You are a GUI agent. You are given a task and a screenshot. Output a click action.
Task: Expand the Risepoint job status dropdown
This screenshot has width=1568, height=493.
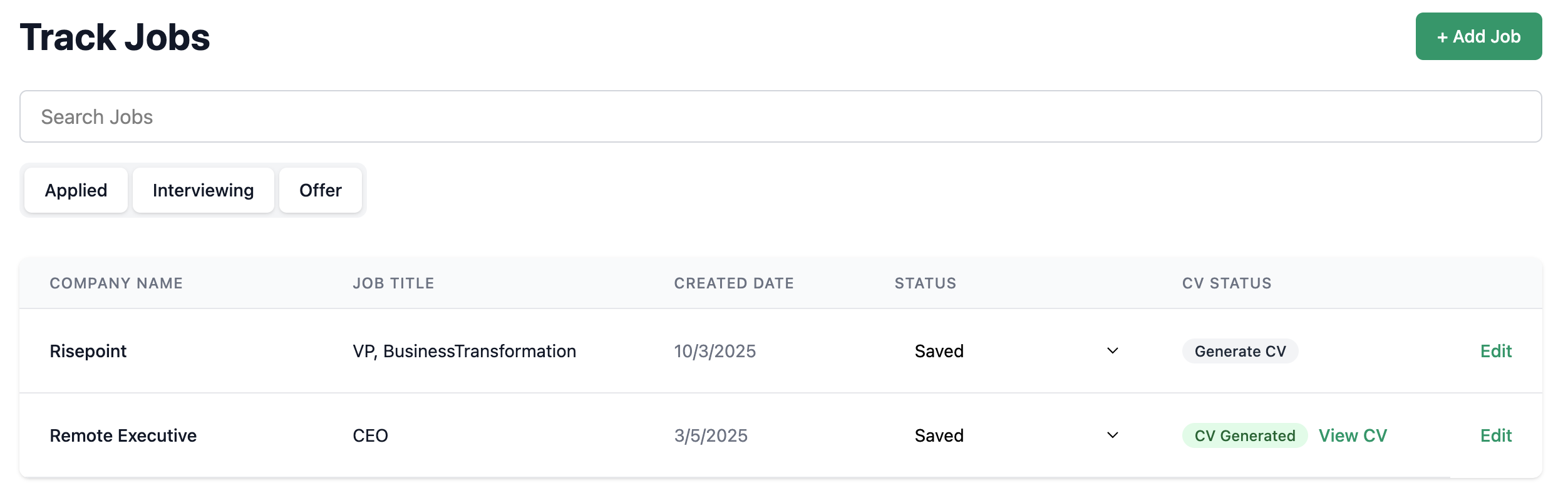(x=1016, y=351)
